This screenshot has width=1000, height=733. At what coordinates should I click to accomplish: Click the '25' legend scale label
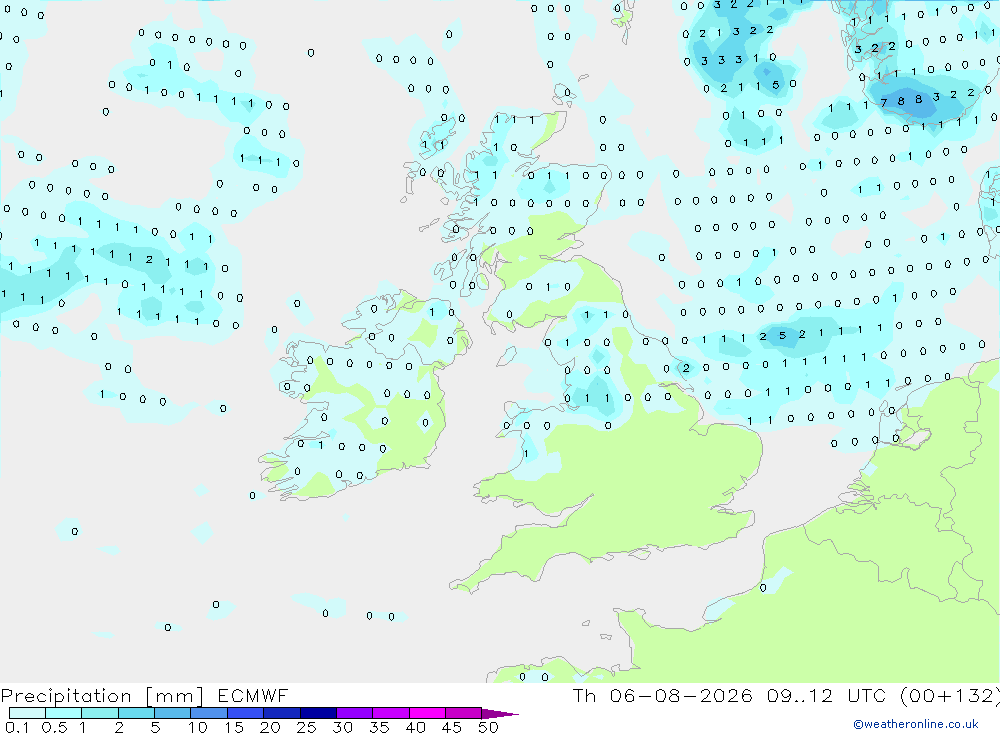306,727
